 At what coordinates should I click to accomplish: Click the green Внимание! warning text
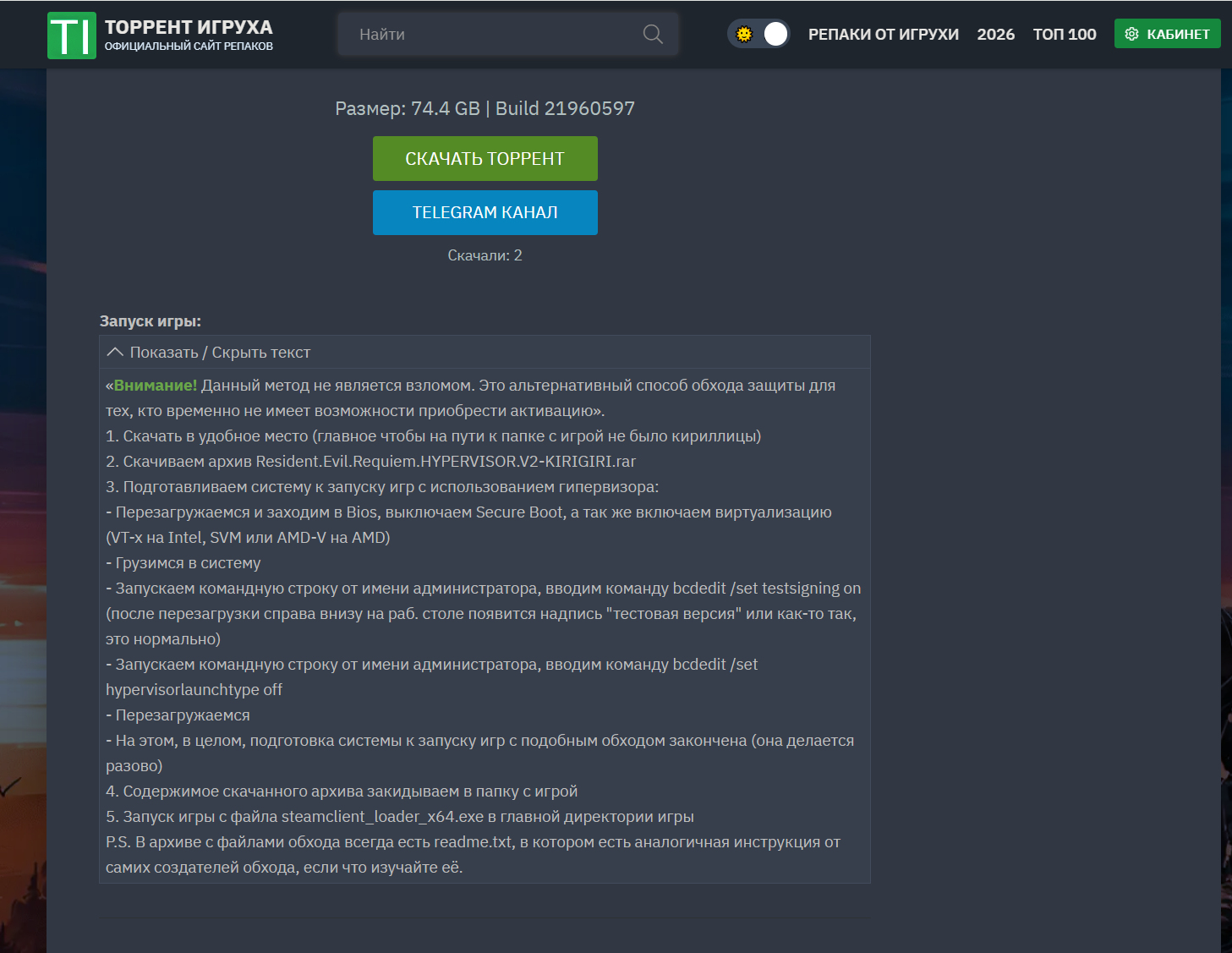155,386
